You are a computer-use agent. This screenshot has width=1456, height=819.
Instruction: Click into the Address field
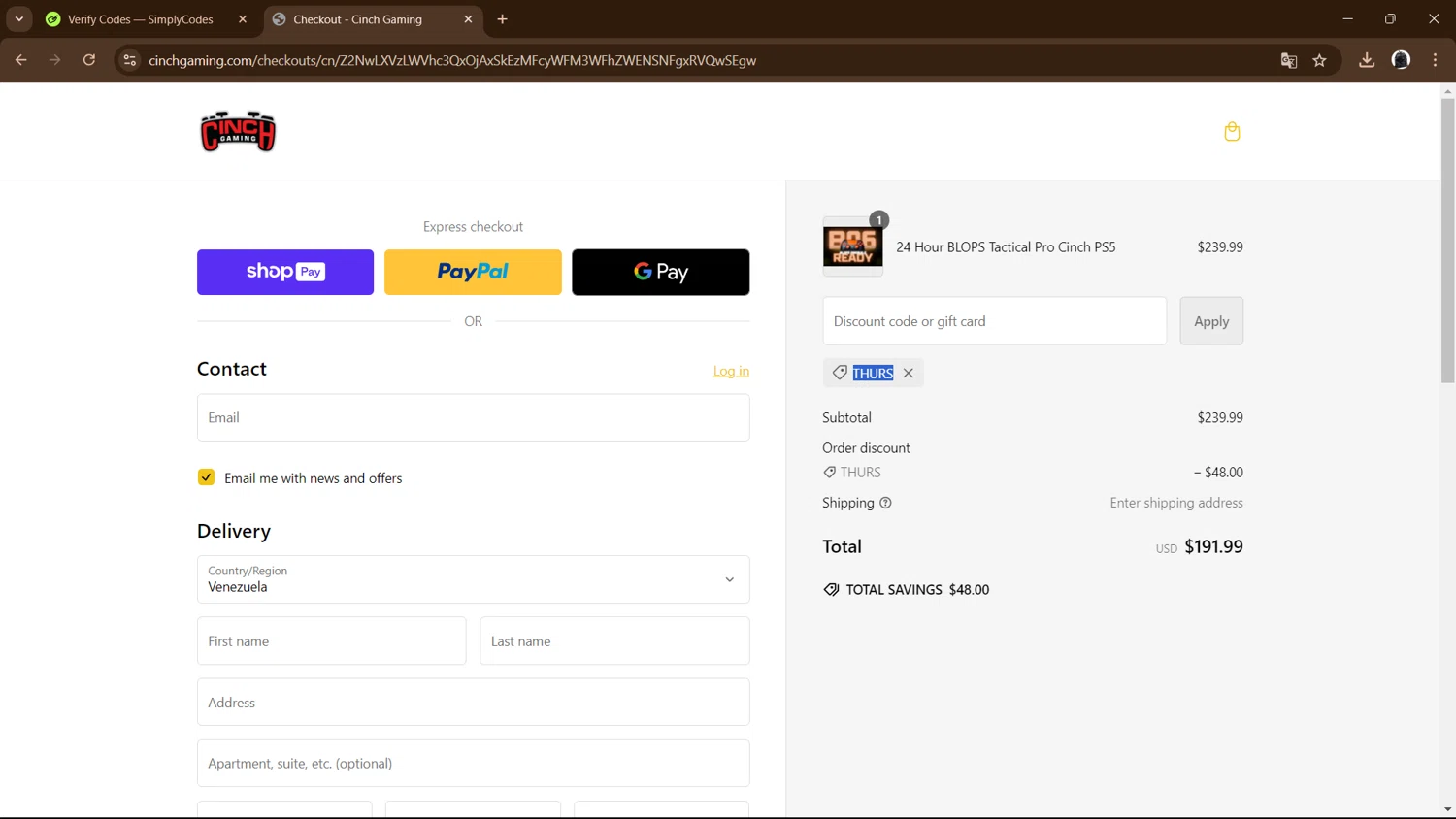(x=474, y=702)
